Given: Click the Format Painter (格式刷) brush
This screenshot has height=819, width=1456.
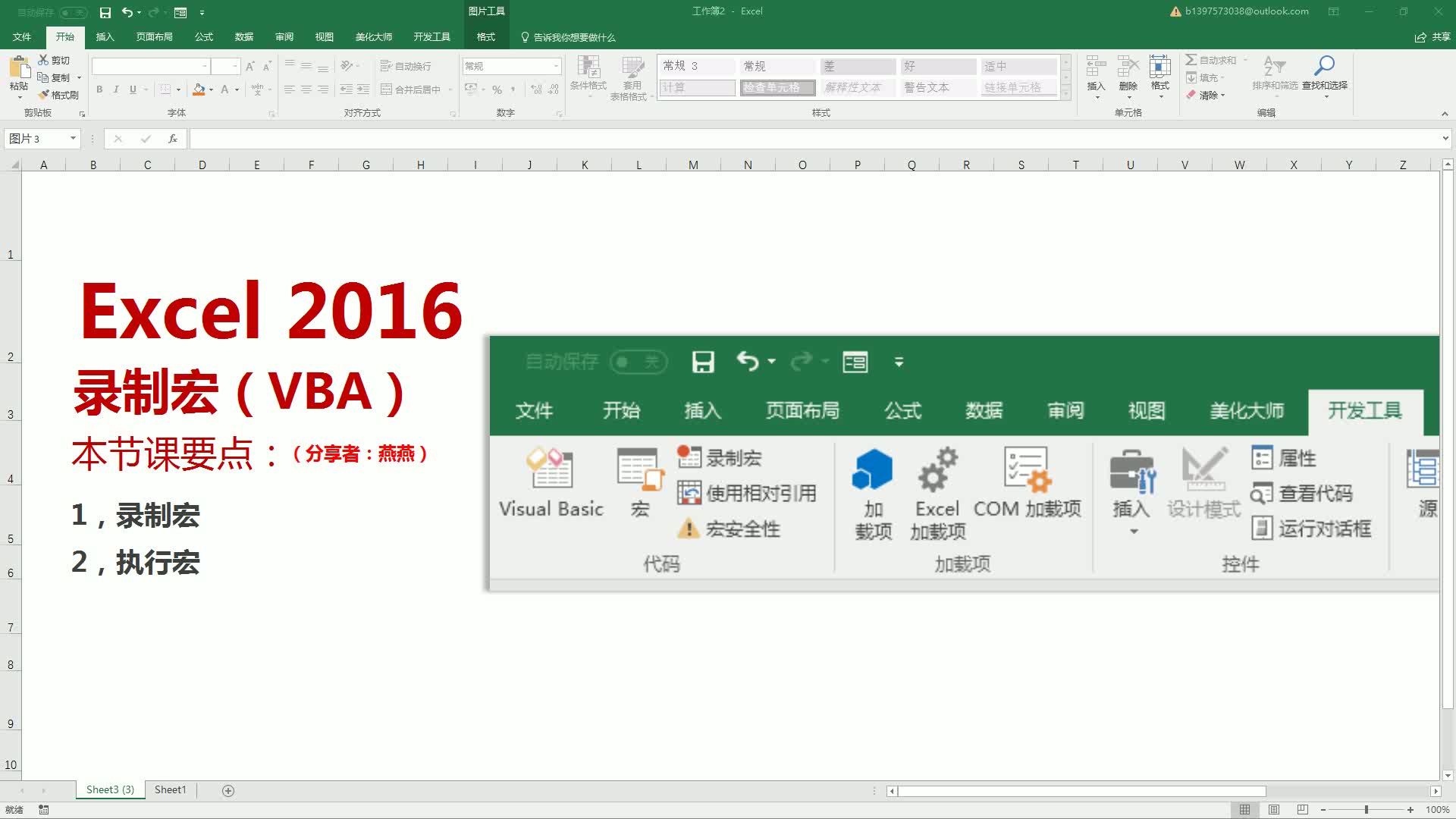Looking at the screenshot, I should (58, 95).
